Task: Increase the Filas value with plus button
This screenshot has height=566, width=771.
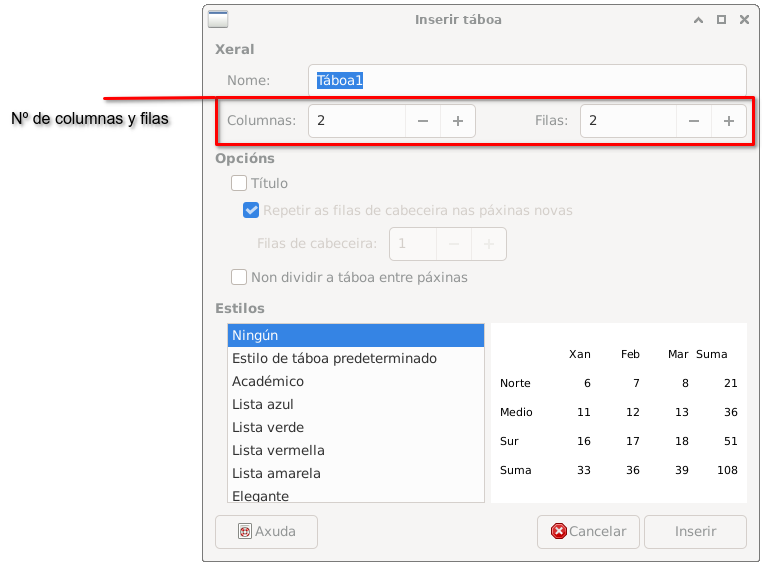Action: pos(729,121)
